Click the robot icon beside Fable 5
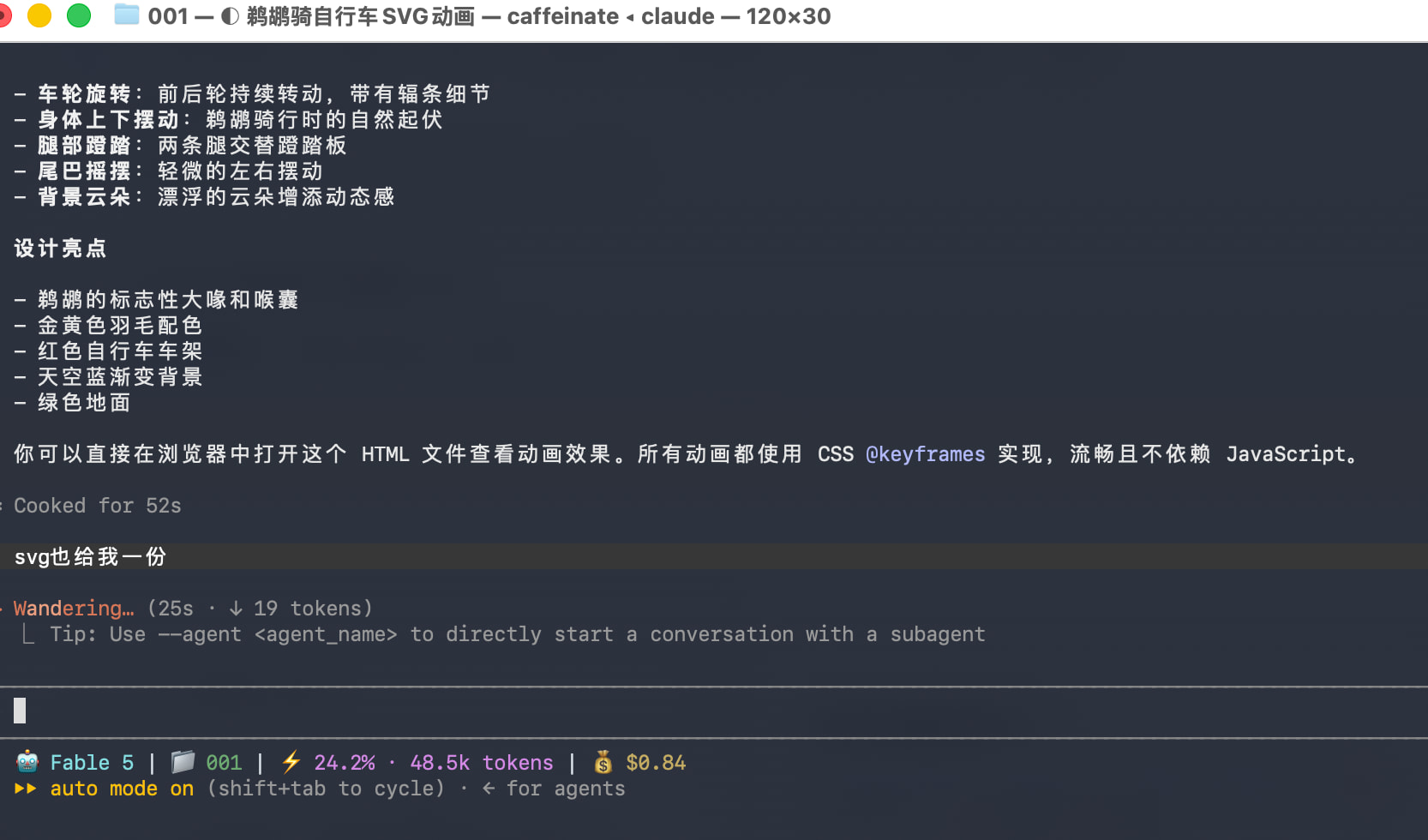 pyautogui.click(x=27, y=762)
